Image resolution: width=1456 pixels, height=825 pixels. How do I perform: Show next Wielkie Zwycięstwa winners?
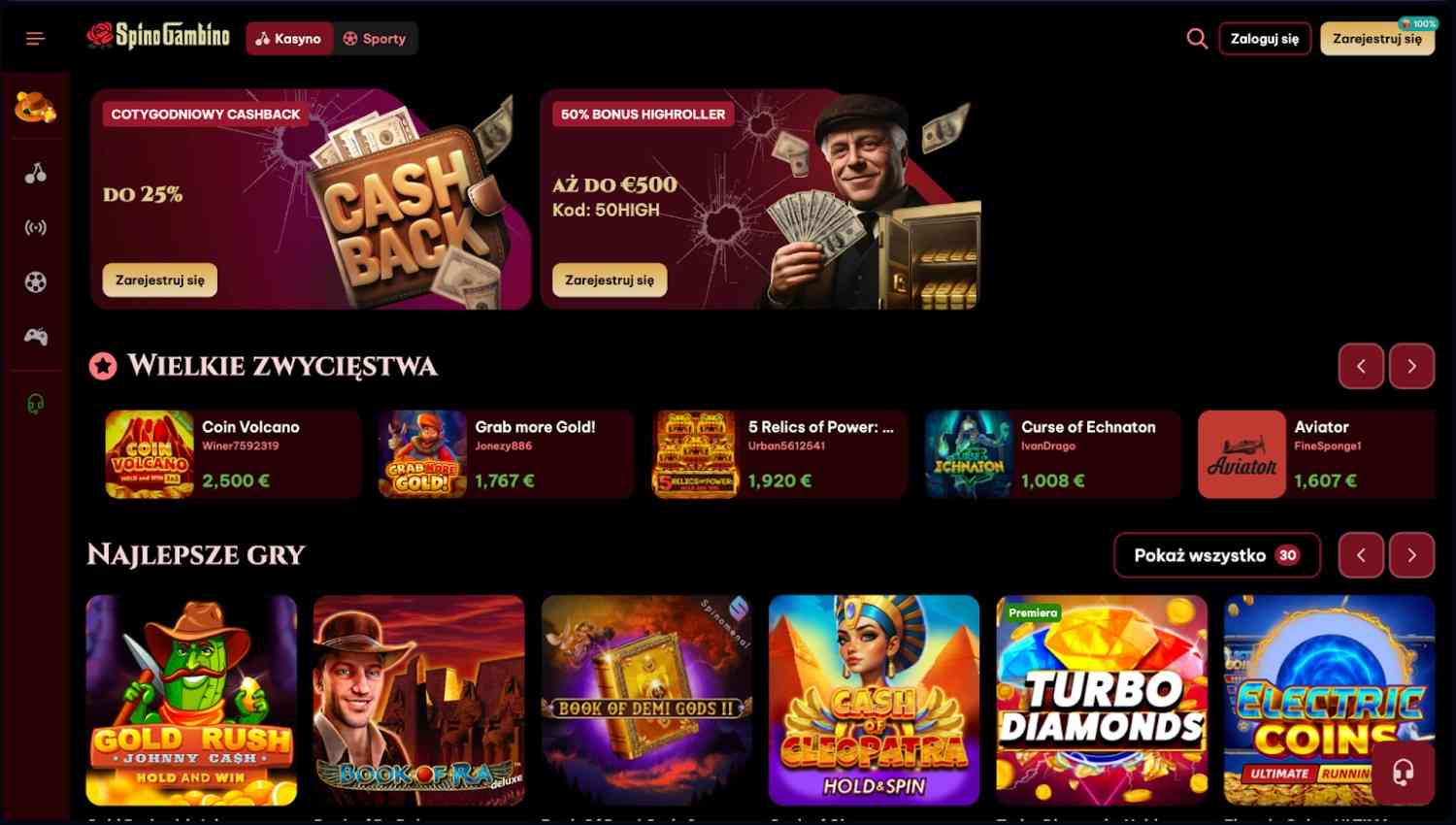1411,366
